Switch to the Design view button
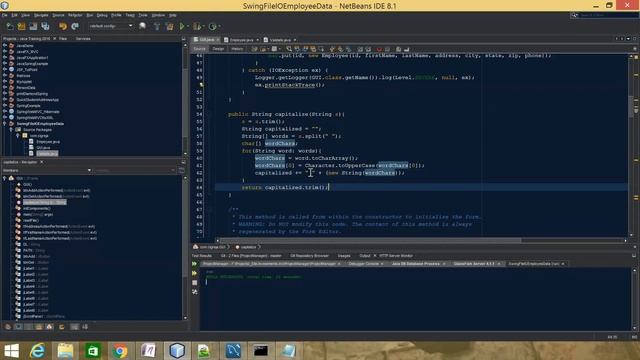 [x=218, y=49]
